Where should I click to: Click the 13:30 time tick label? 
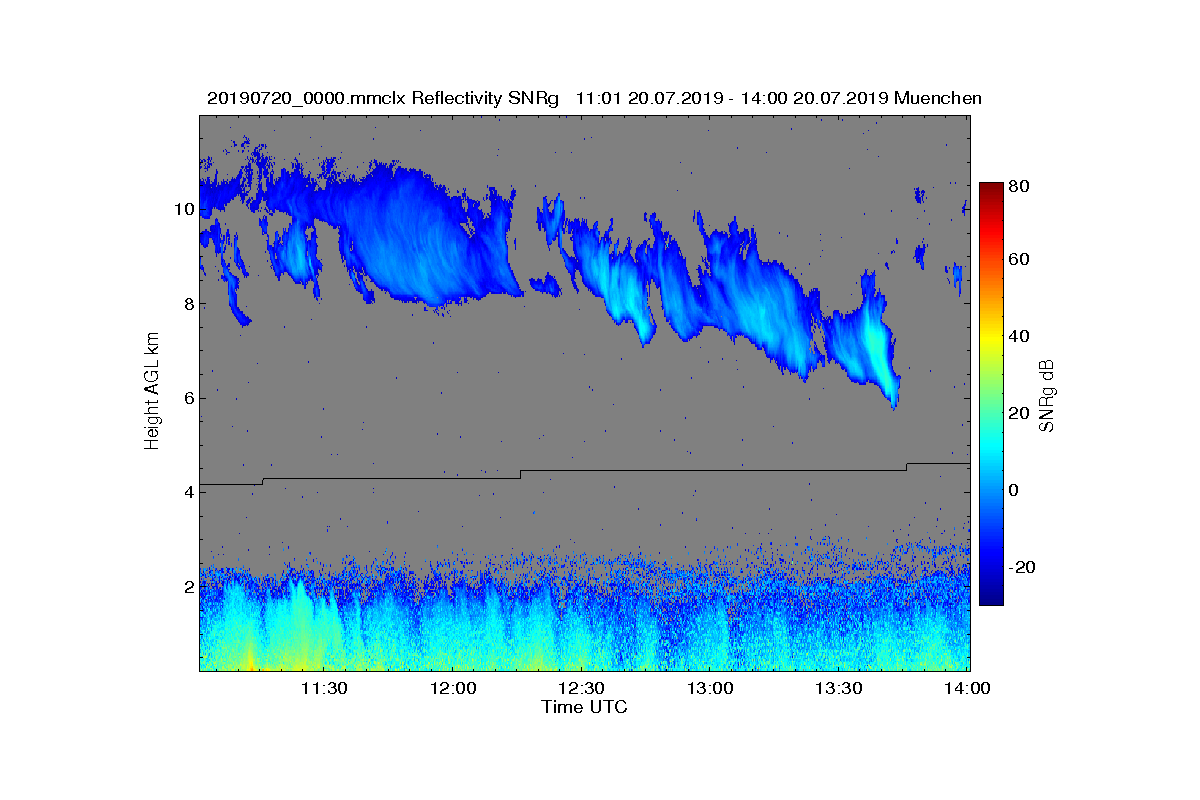(x=840, y=688)
